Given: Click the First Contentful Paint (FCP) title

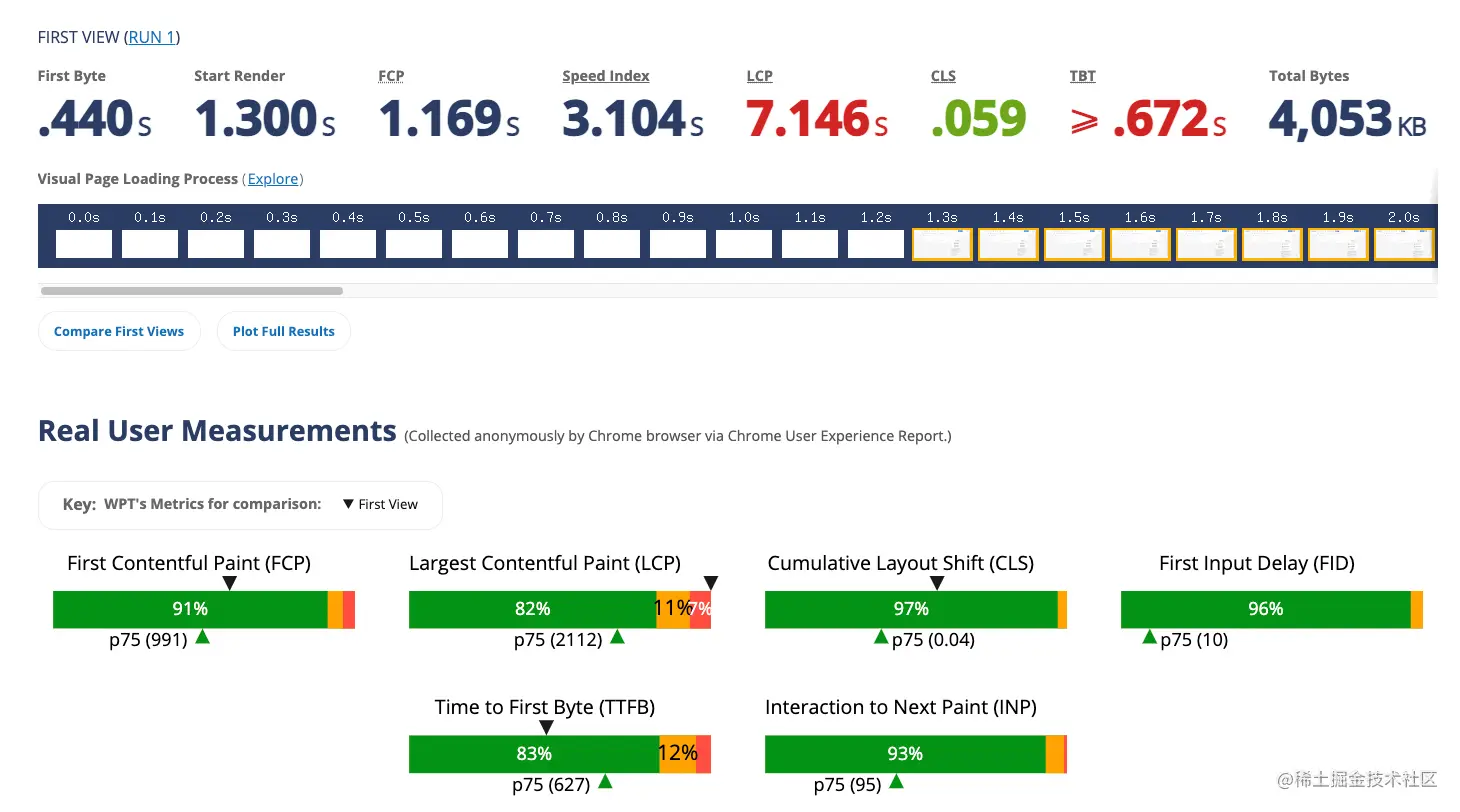Looking at the screenshot, I should point(189,563).
